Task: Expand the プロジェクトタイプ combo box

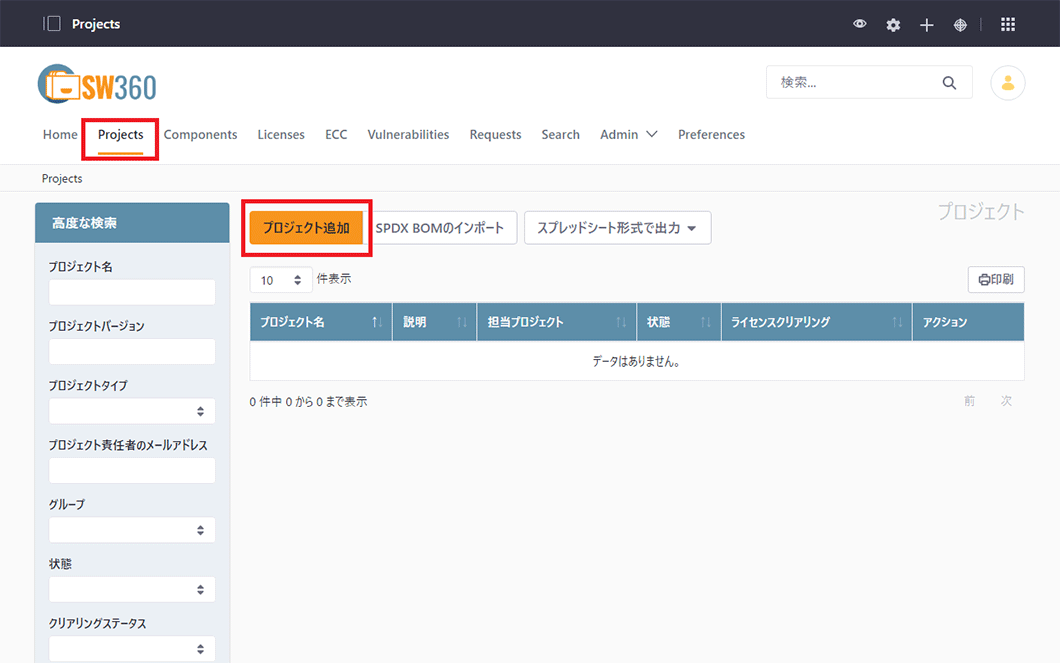Action: [132, 411]
